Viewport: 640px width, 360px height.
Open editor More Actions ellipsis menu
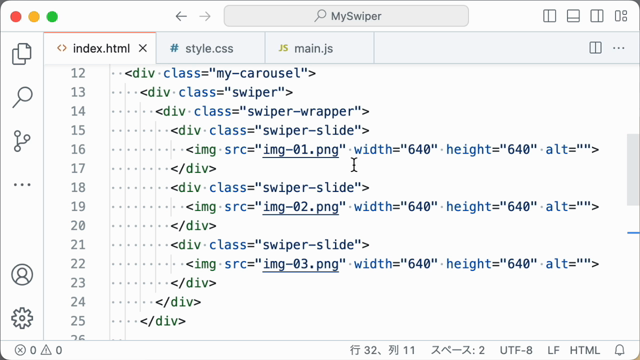pos(619,48)
